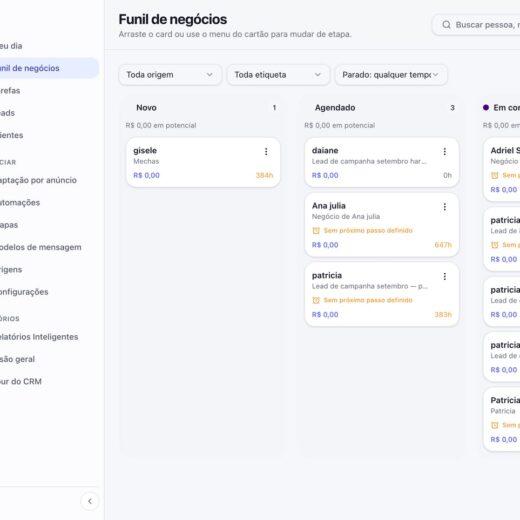Open the gisele card three-dot menu

[x=266, y=152]
